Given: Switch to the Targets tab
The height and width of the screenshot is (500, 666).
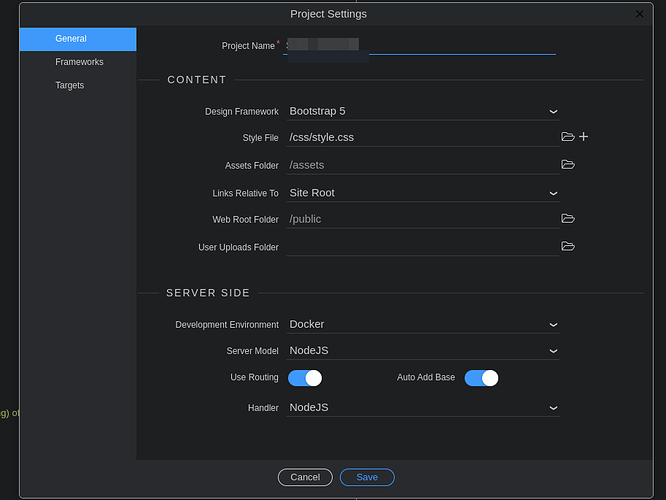Looking at the screenshot, I should pyautogui.click(x=78, y=85).
